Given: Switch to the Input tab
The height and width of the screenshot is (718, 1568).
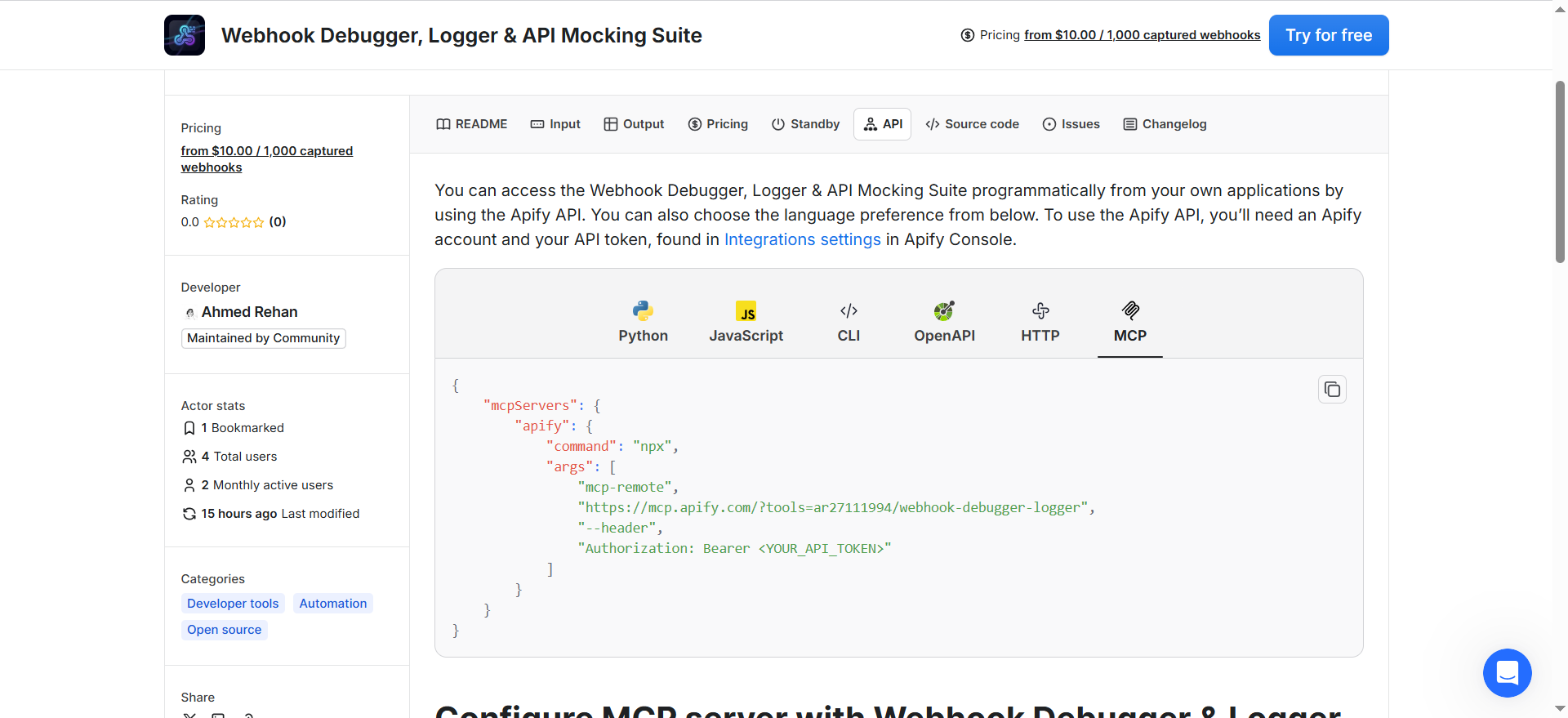Looking at the screenshot, I should click(555, 124).
